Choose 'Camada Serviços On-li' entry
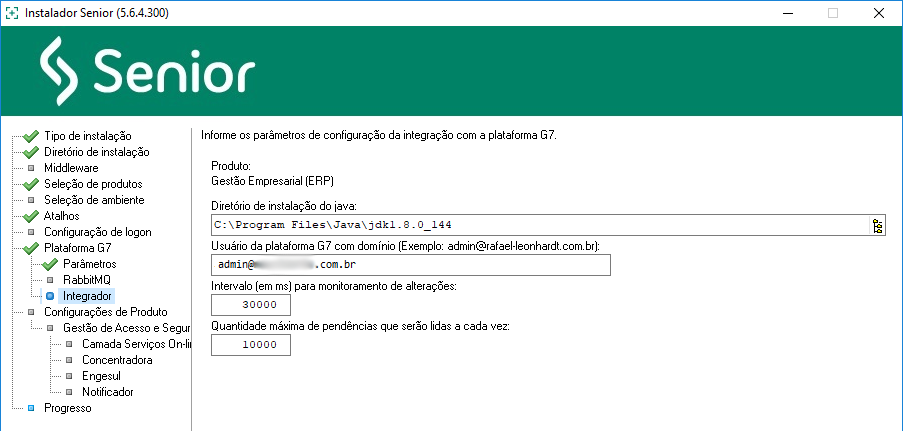903x431 pixels. tap(136, 344)
